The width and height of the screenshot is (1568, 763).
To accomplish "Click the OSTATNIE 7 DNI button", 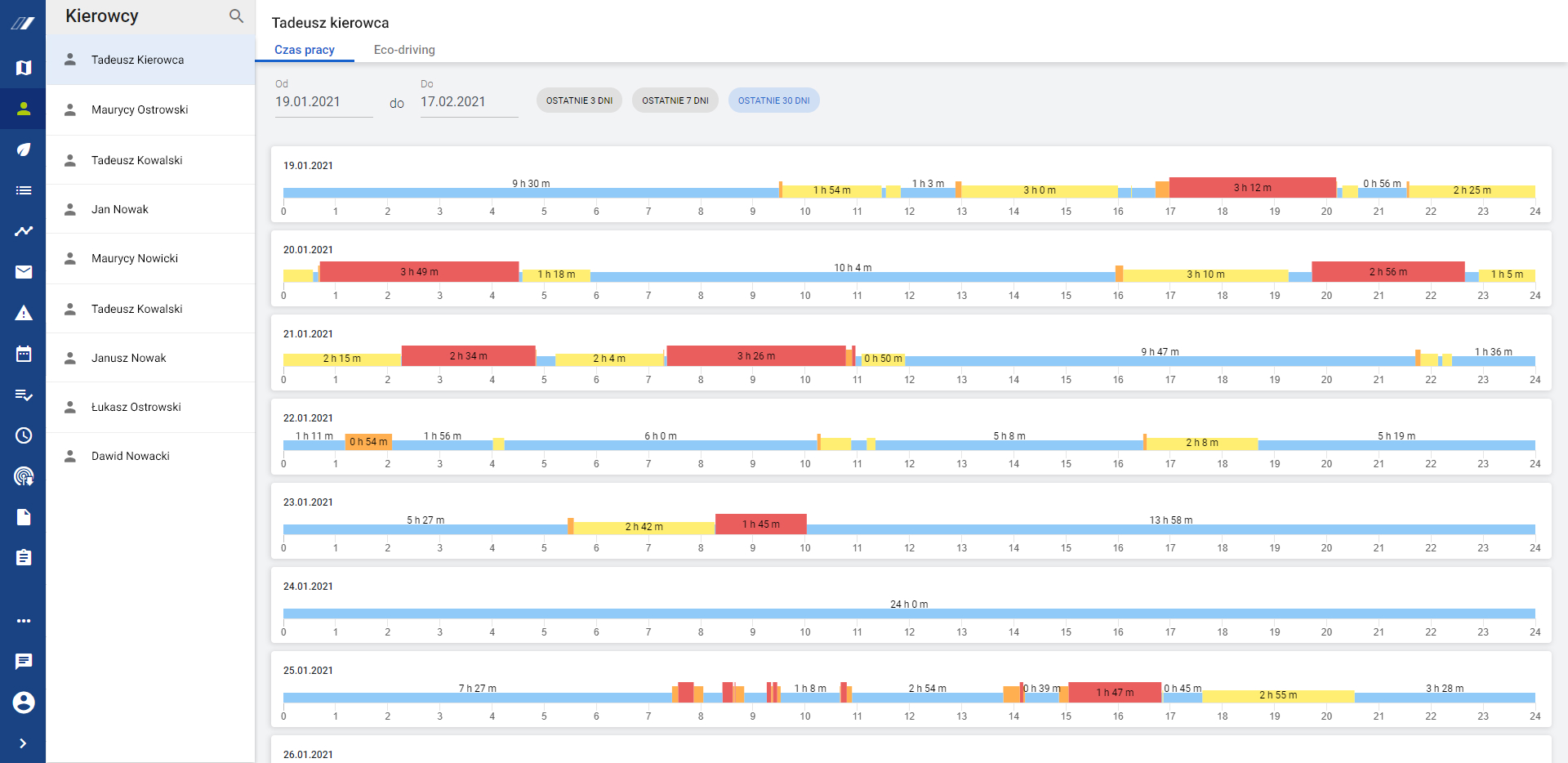I will pyautogui.click(x=675, y=100).
